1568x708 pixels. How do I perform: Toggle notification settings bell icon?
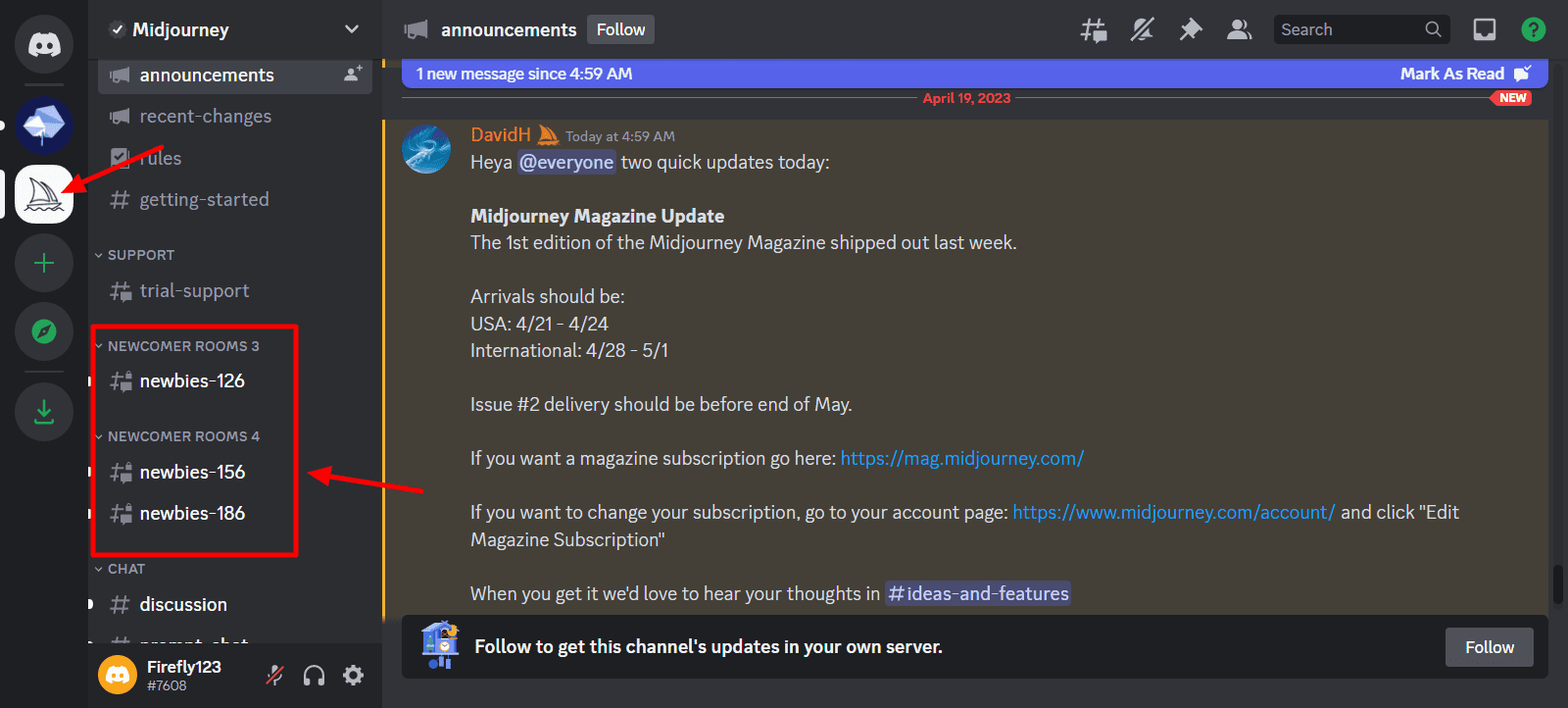1142,30
